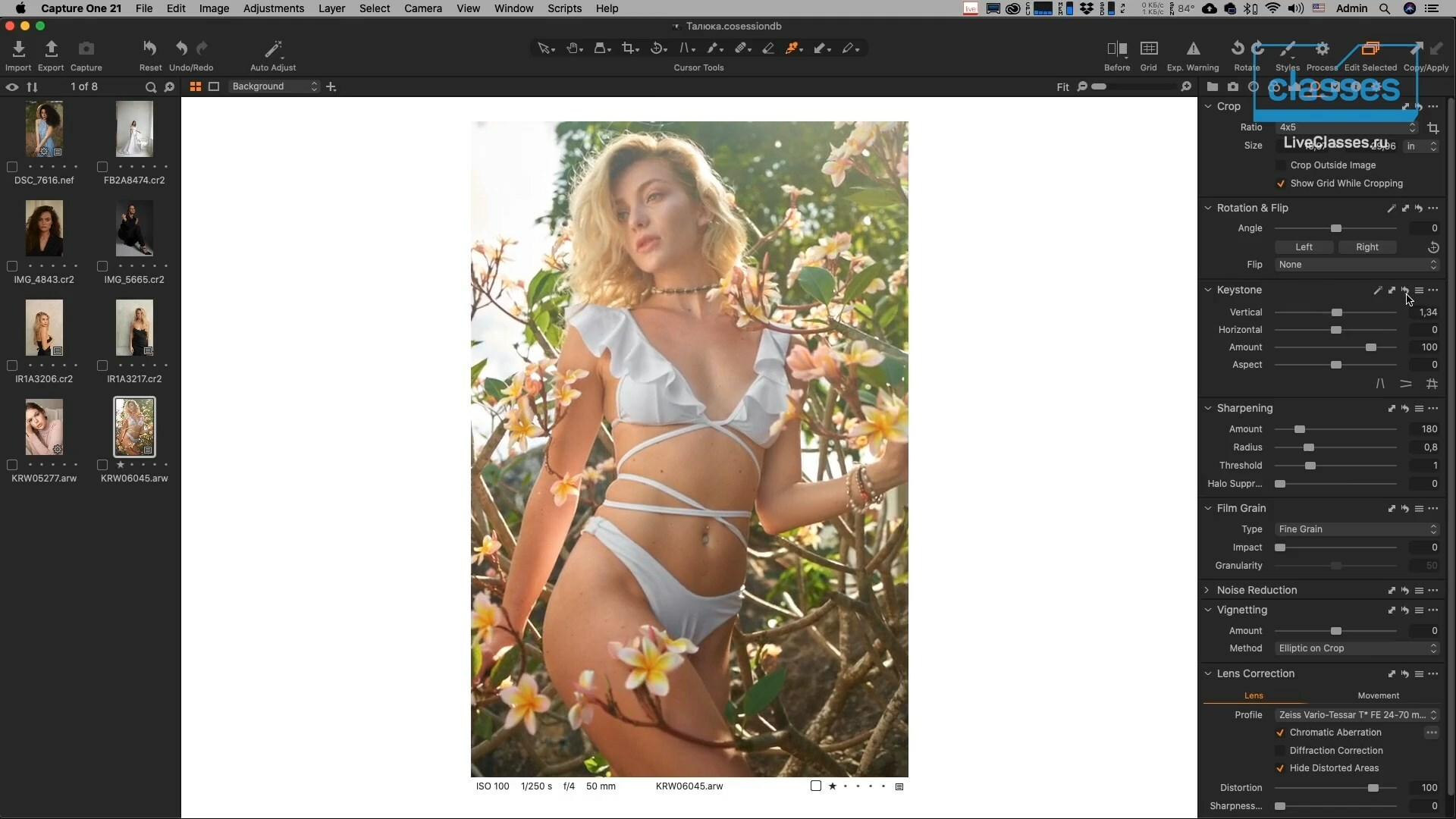Open macOS Wi-Fi status menu
The image size is (1456, 819).
pyautogui.click(x=1273, y=8)
